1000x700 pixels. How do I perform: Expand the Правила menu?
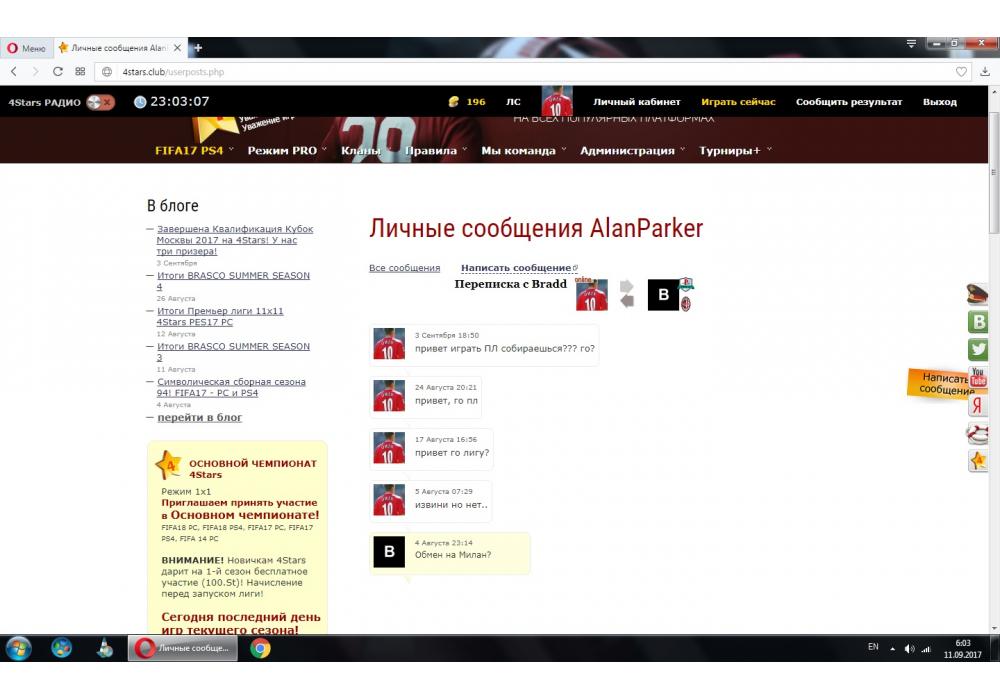click(x=436, y=150)
